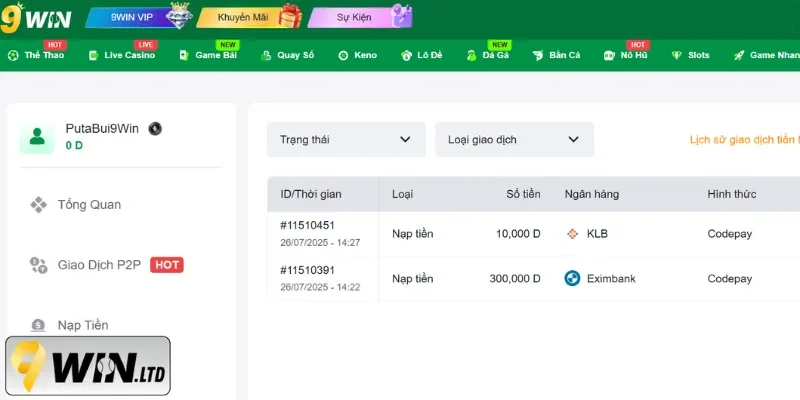
Task: Click the Eximbank logo icon
Action: tap(572, 279)
